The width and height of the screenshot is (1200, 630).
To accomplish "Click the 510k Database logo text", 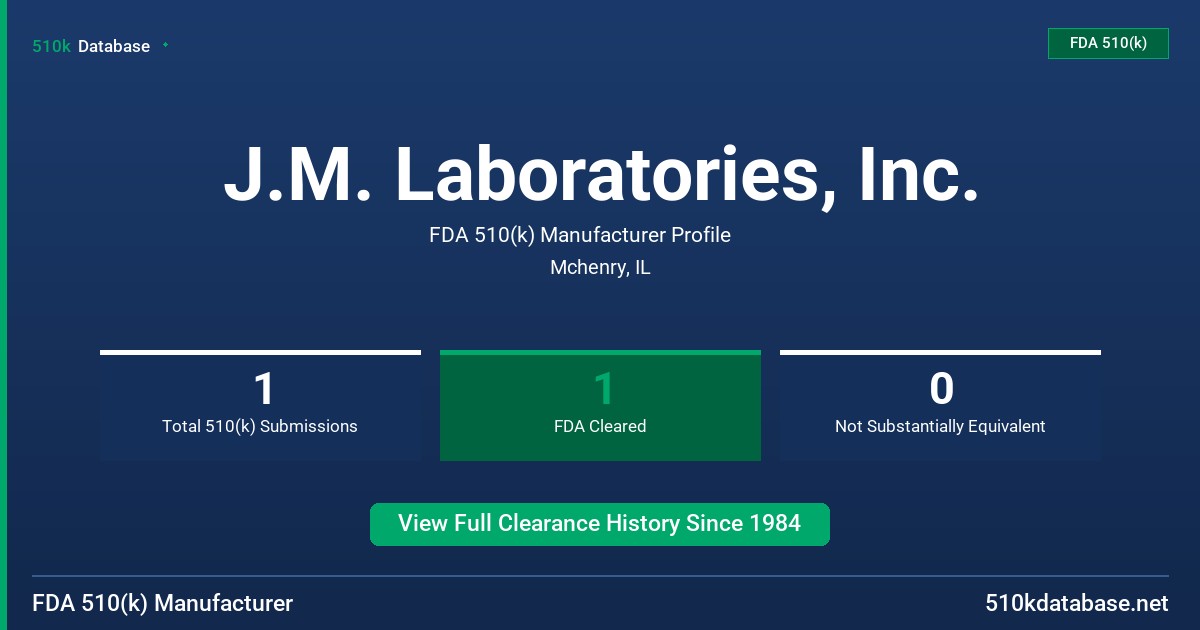I will click(x=91, y=46).
